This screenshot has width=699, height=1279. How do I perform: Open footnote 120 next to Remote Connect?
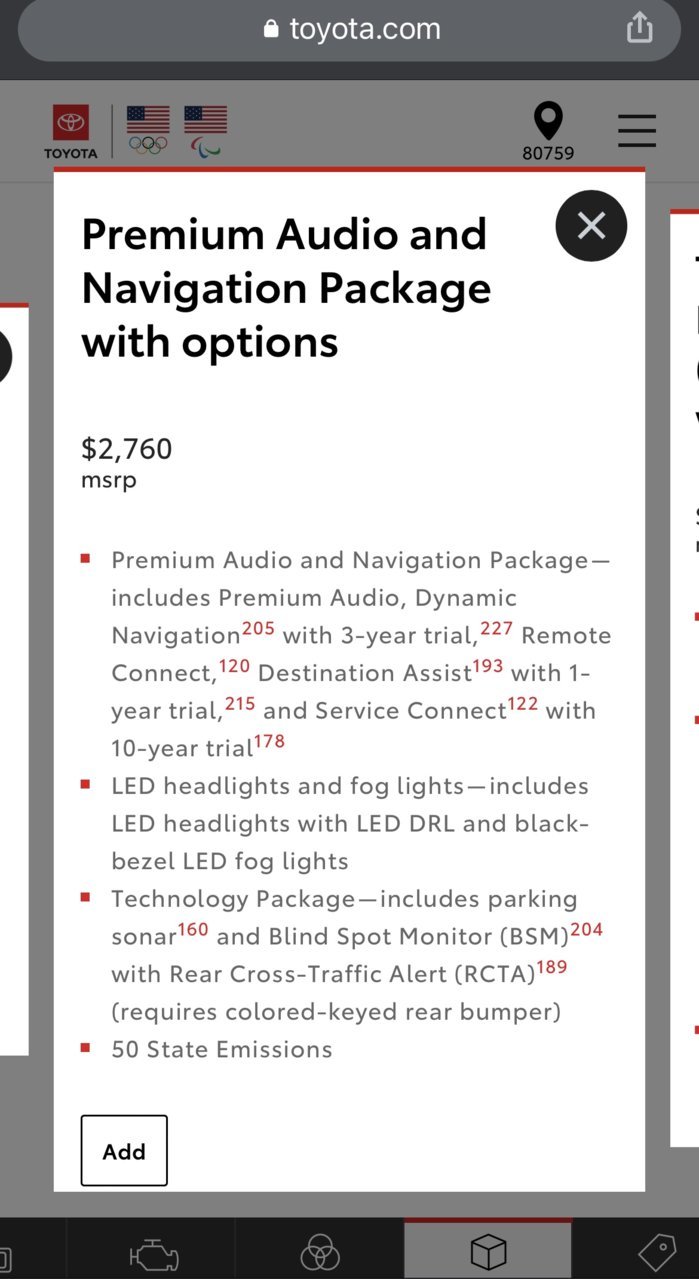[x=234, y=666]
